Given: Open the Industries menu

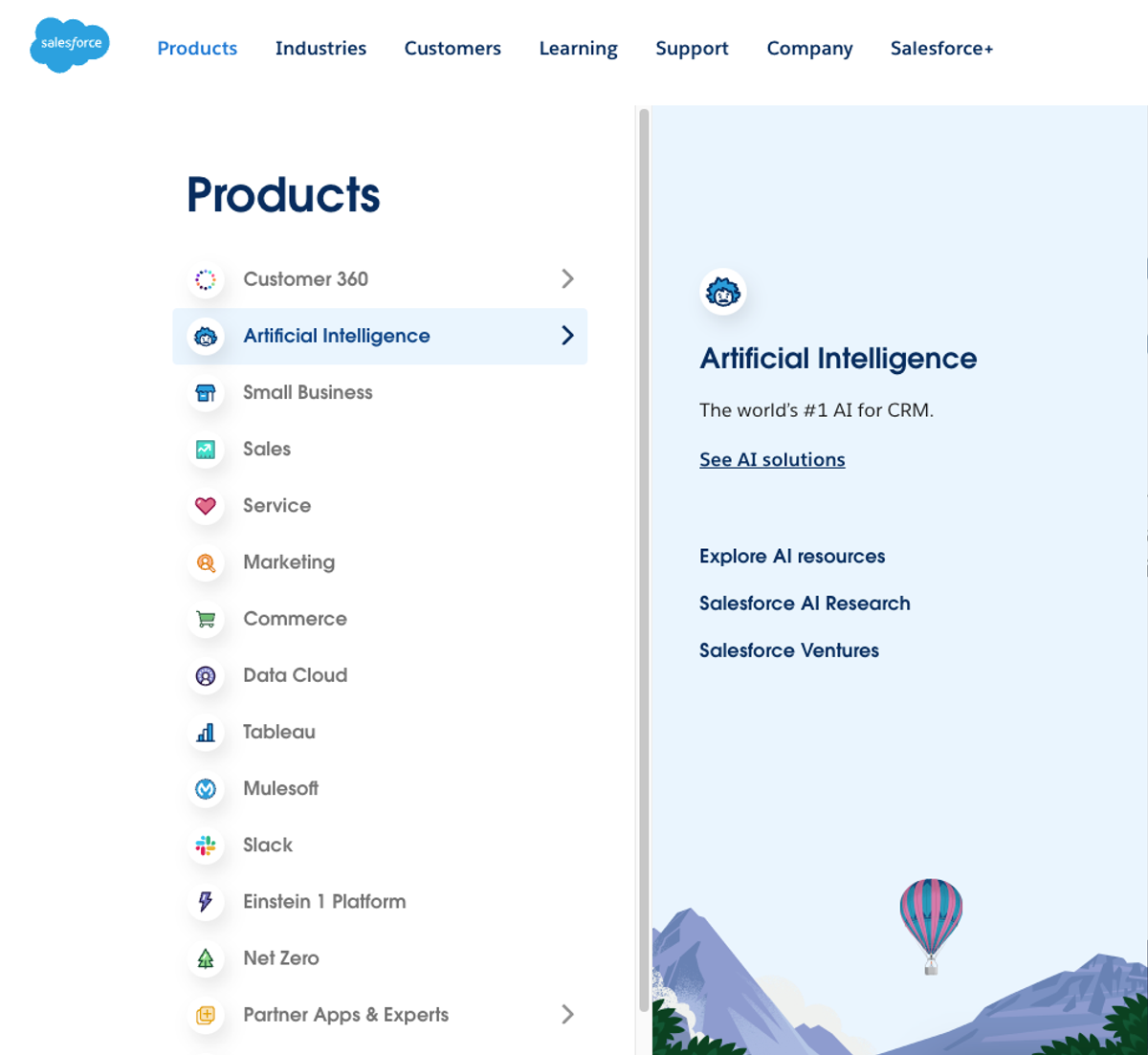Looking at the screenshot, I should point(320,48).
